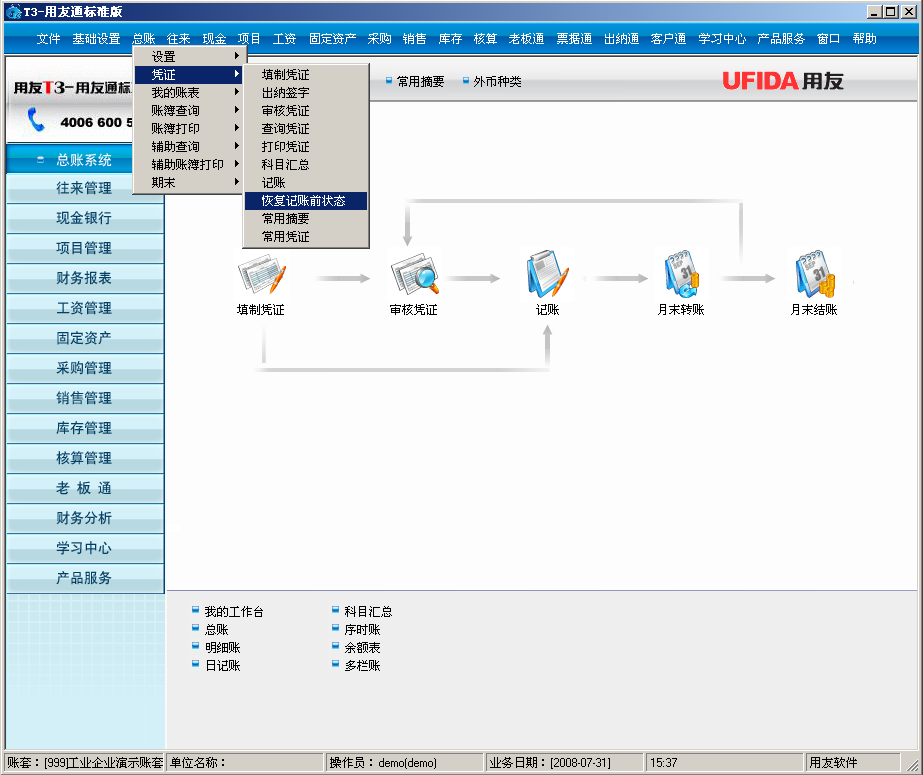
Task: Select 凭证 in the 总账 menu
Action: (188, 74)
